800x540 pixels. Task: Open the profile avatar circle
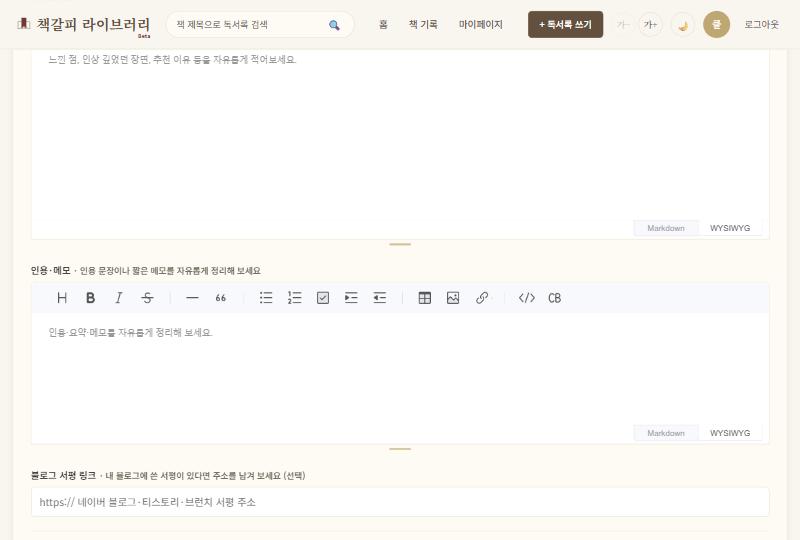tap(716, 24)
